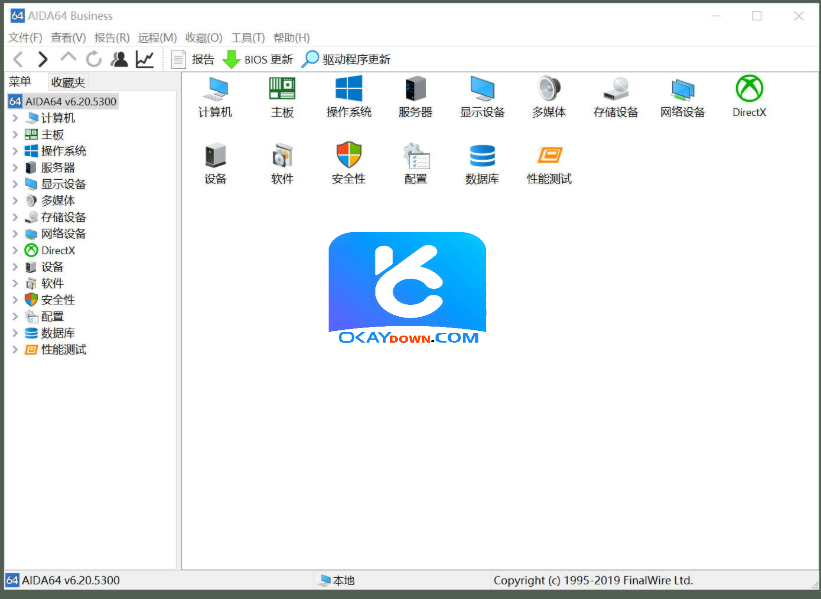Open the 报告(R) menu

coord(112,38)
